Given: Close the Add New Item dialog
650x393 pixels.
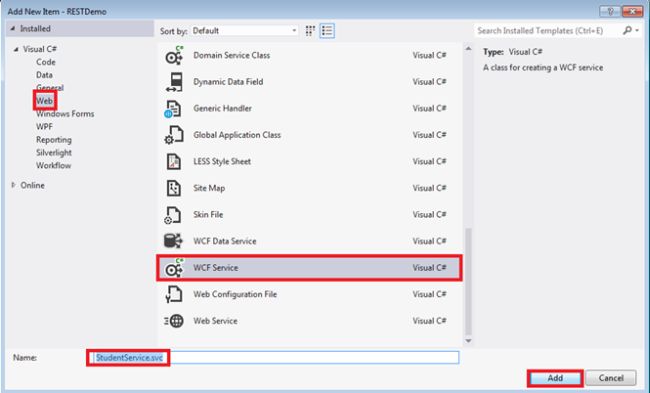Looking at the screenshot, I should point(632,11).
